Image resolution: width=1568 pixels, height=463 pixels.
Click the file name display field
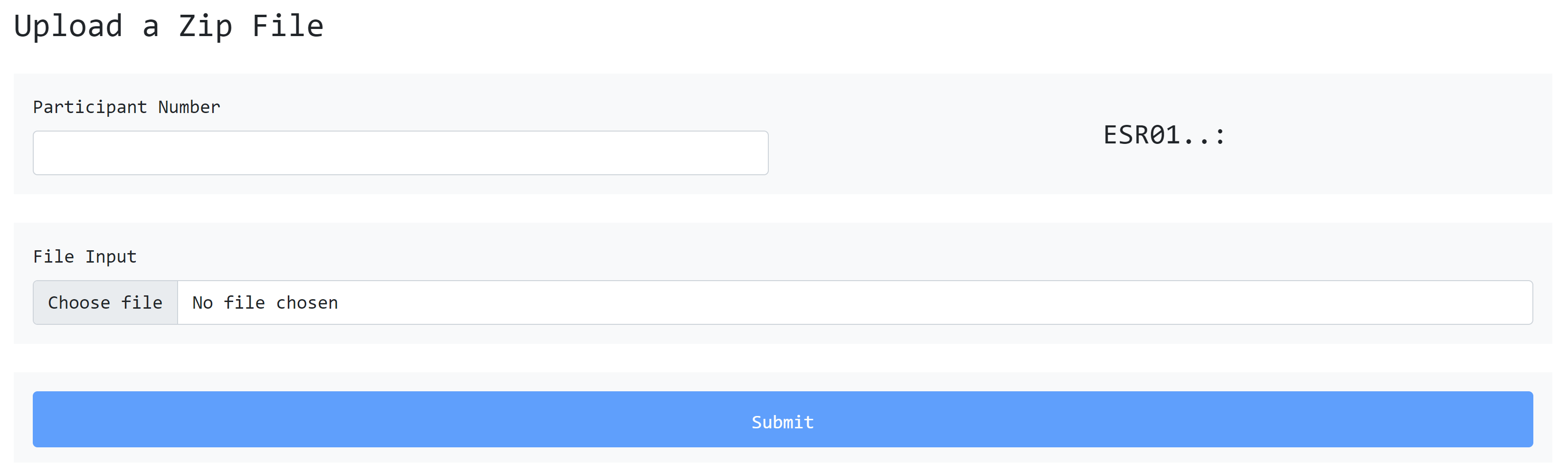(x=852, y=302)
